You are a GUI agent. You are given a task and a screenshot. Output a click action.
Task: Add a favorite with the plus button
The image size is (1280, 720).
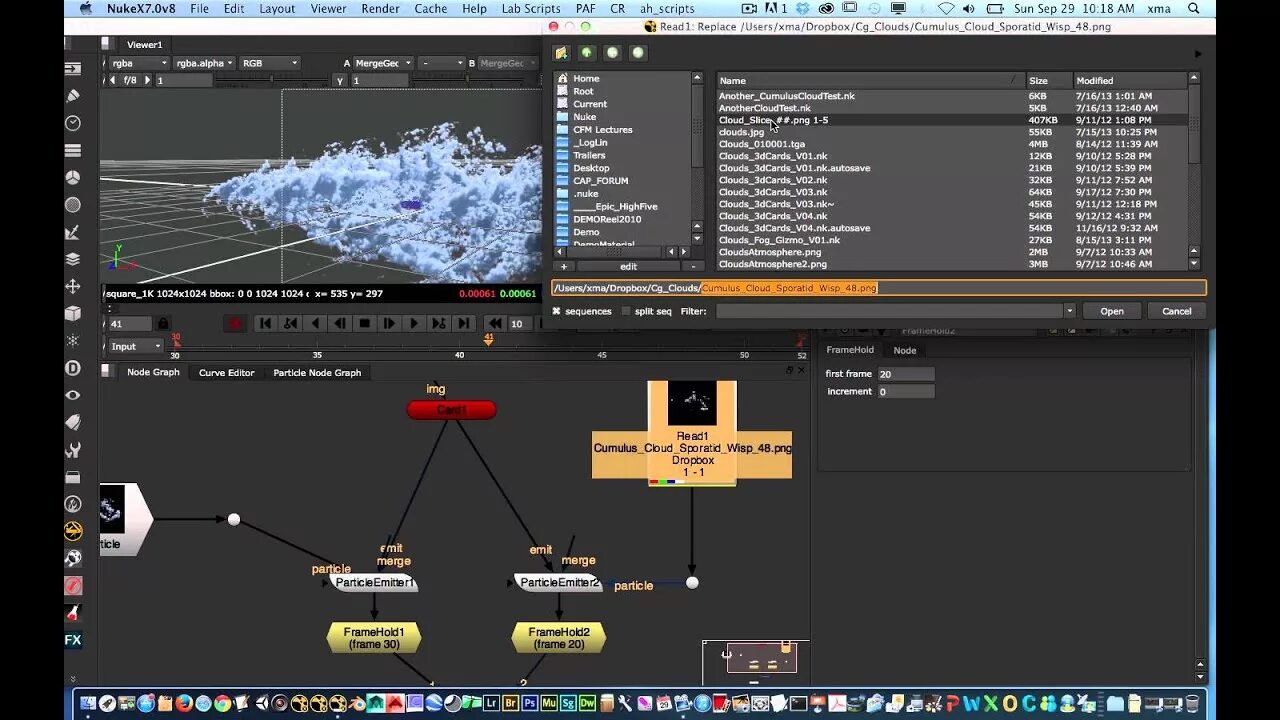564,267
